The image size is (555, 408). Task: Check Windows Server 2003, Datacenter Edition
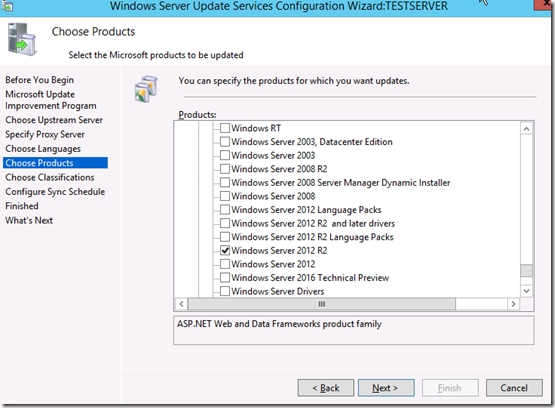coord(225,142)
